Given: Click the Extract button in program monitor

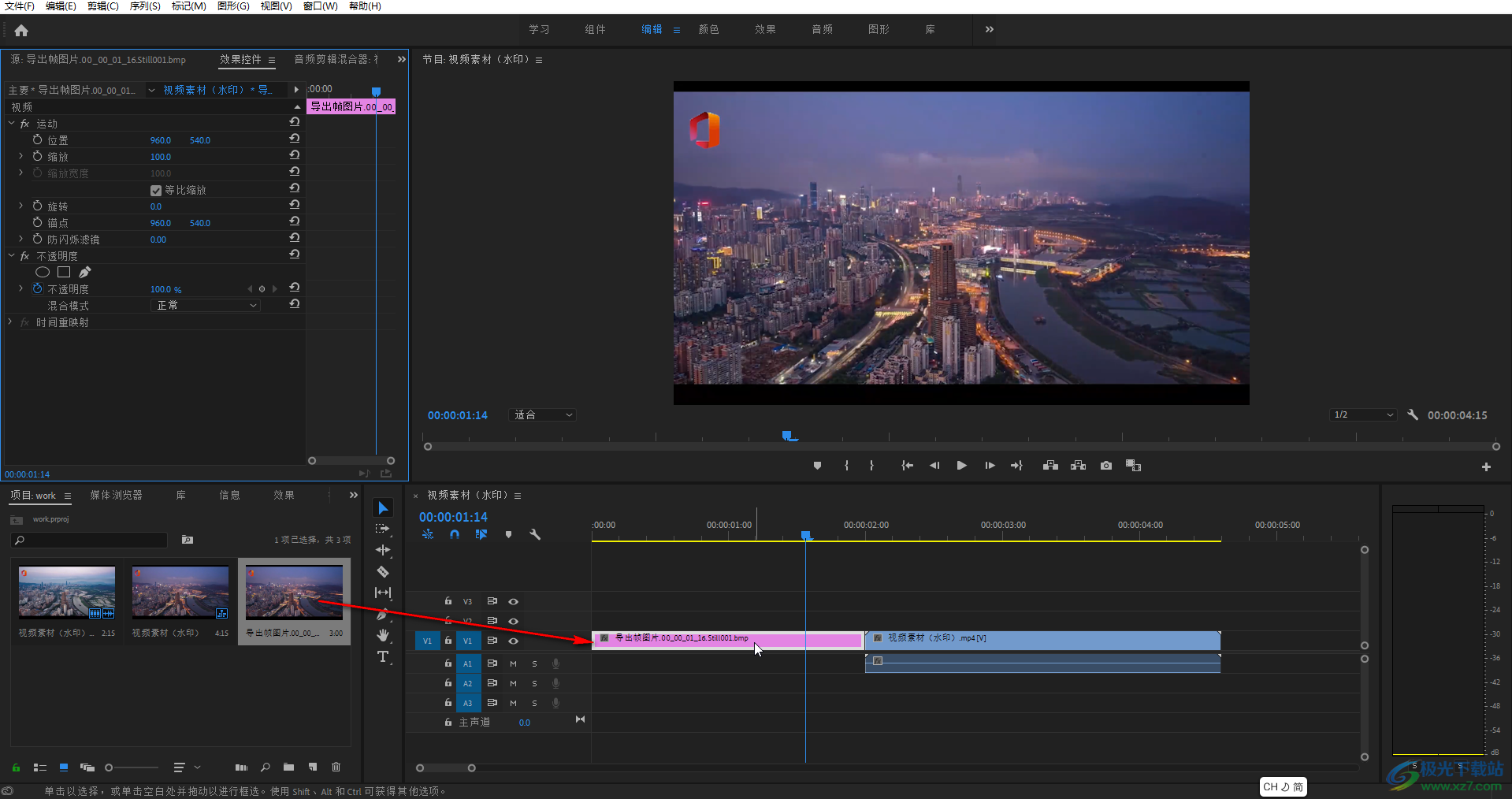Looking at the screenshot, I should pos(1079,466).
